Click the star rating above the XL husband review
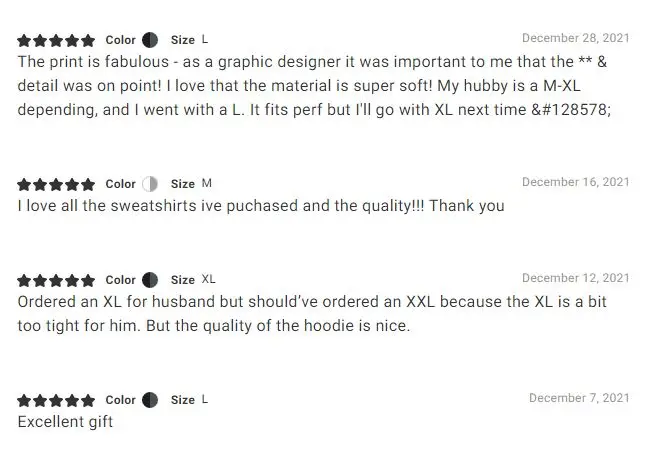The height and width of the screenshot is (458, 666). tap(56, 281)
